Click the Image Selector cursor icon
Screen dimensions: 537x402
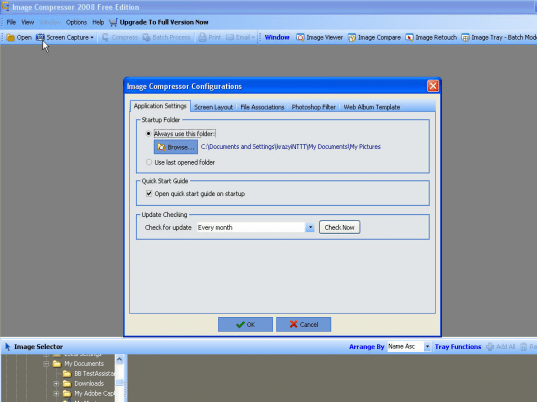[x=8, y=347]
